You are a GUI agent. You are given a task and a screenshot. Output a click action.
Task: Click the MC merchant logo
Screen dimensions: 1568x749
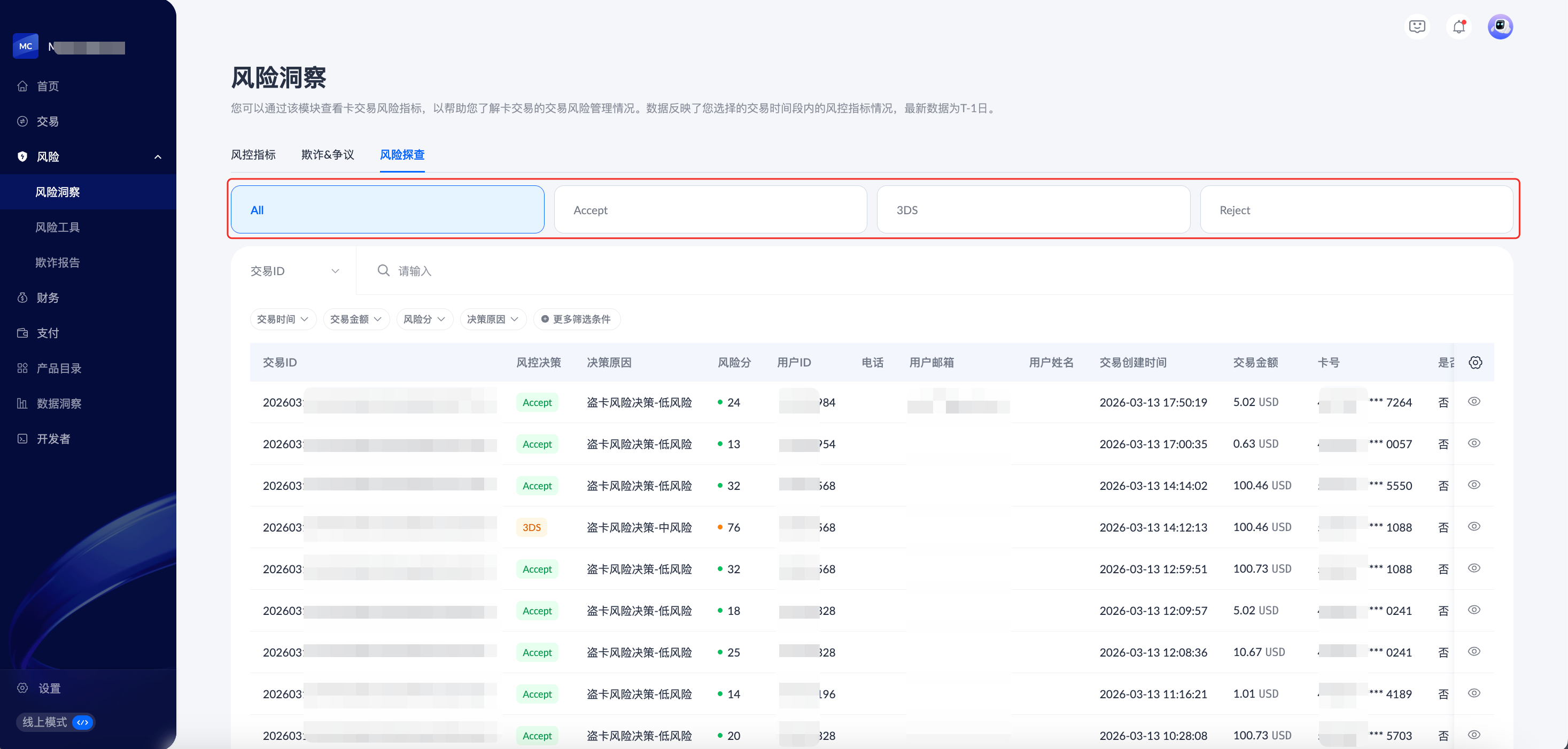click(26, 46)
